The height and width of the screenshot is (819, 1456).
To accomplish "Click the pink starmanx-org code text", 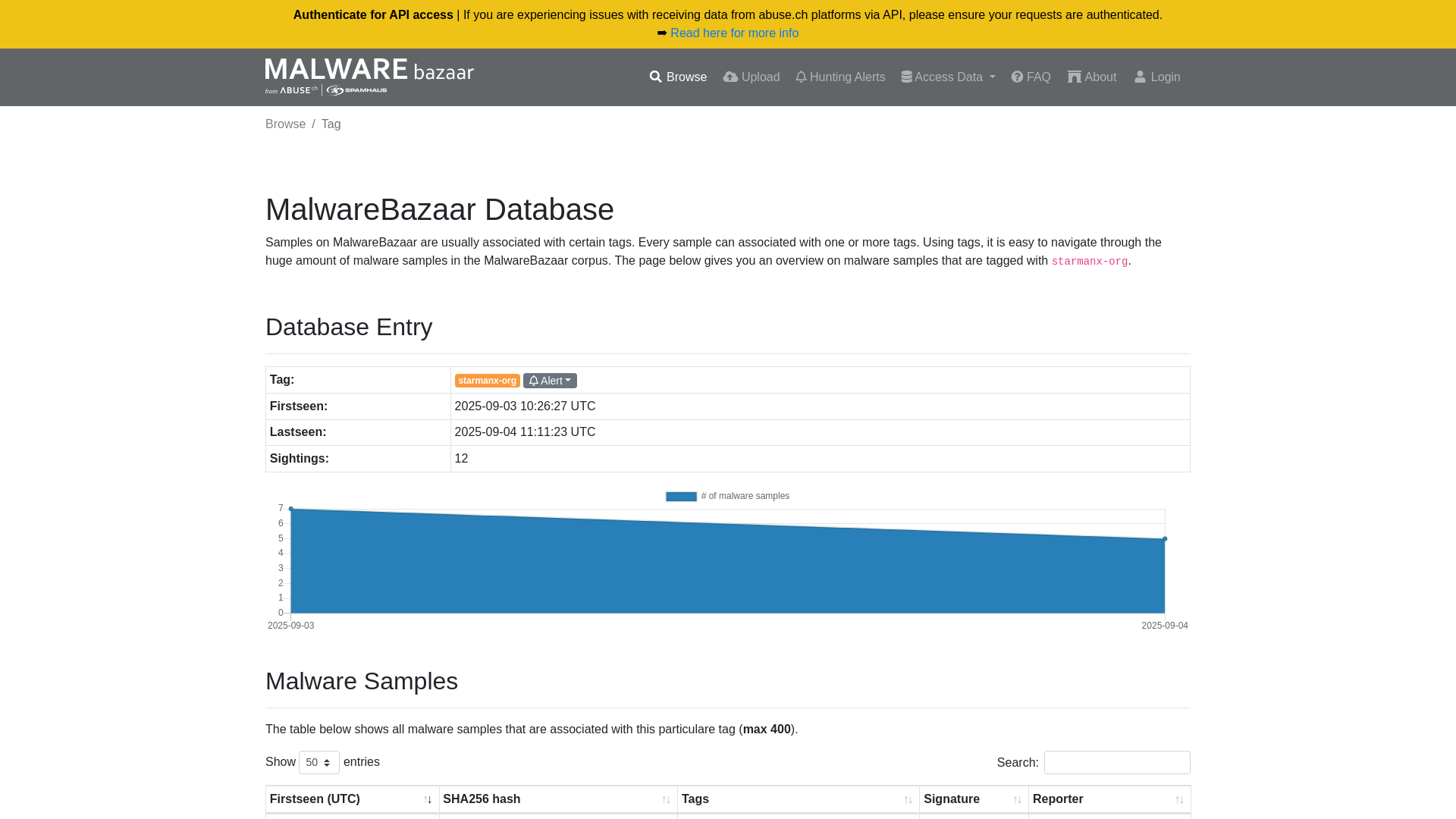I will 1089,261.
